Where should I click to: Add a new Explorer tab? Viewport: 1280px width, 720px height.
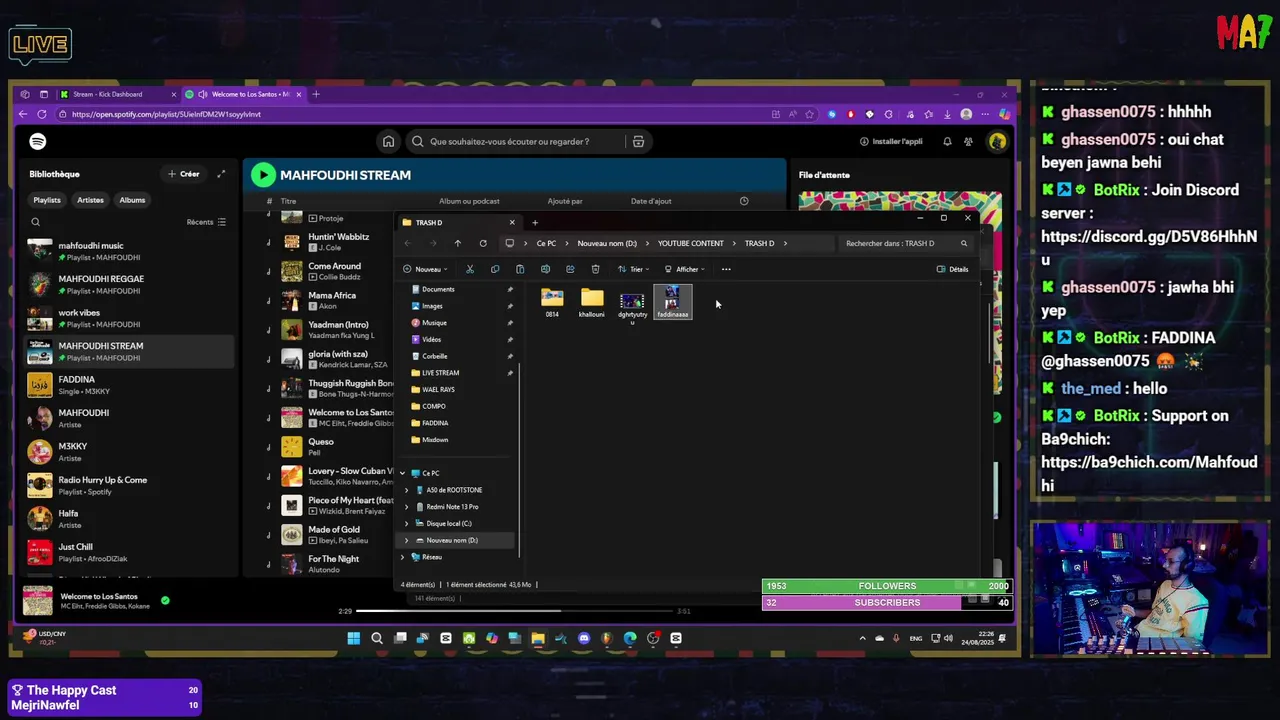click(x=535, y=222)
